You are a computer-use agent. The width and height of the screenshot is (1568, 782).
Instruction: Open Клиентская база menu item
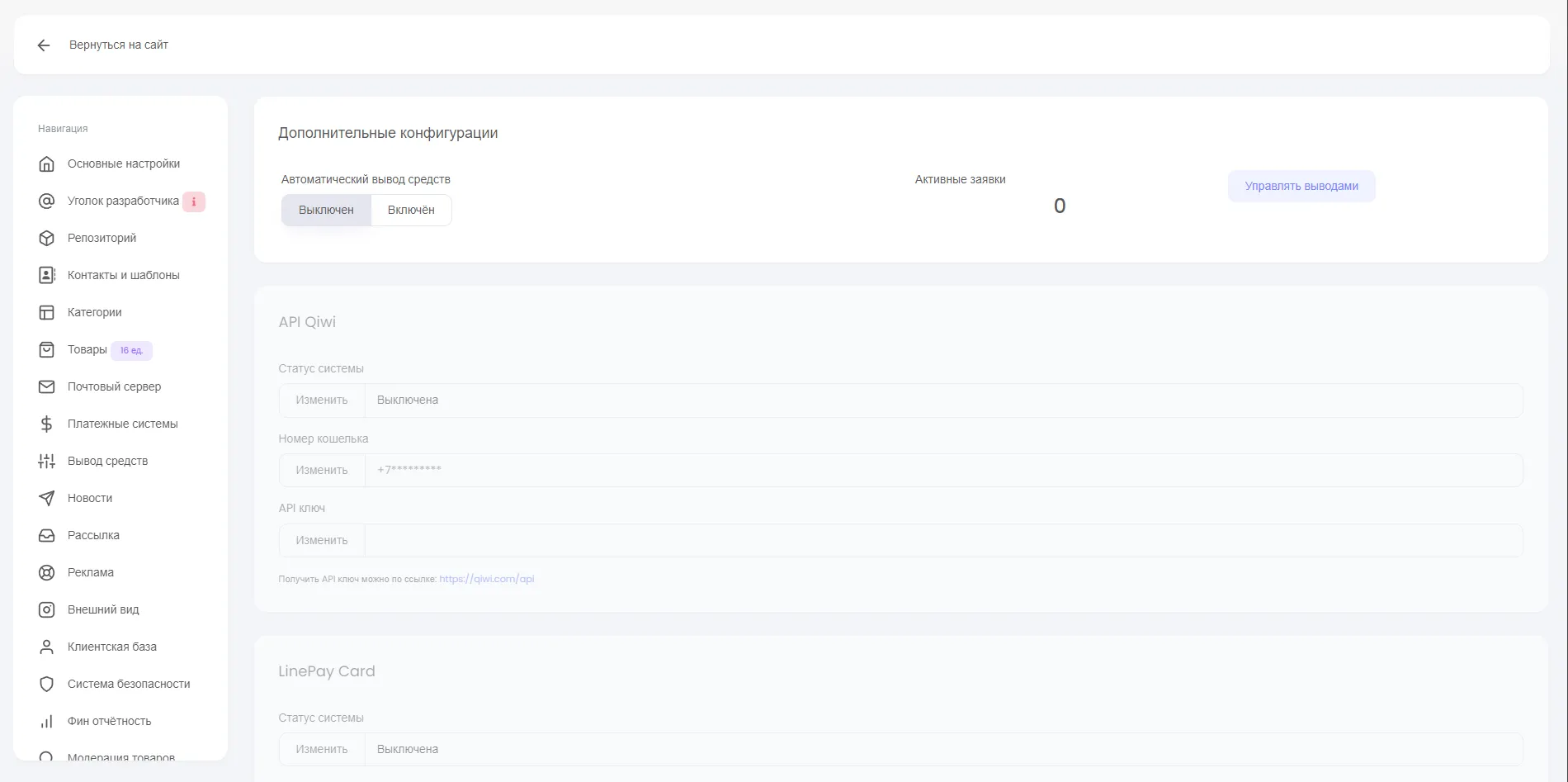click(111, 647)
